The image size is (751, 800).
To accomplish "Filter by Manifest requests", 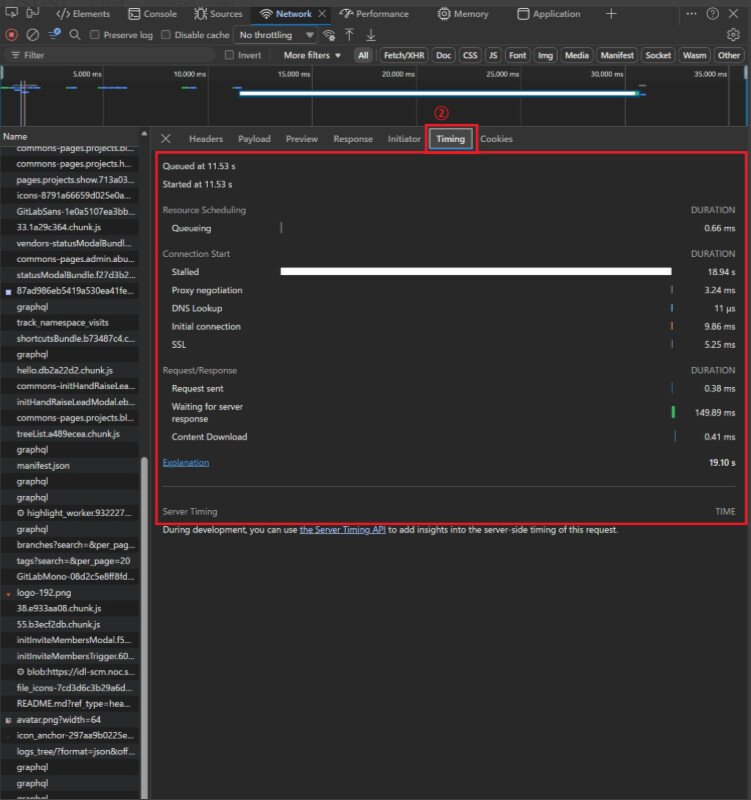I will tap(617, 55).
